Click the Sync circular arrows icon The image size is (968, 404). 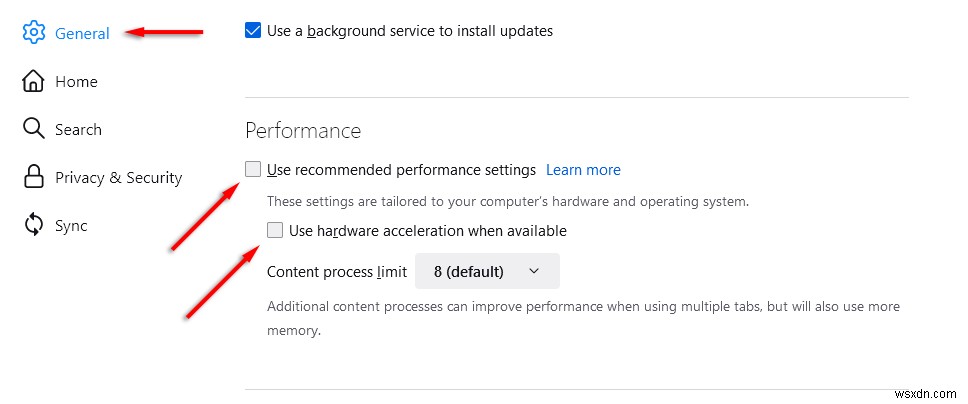34,226
